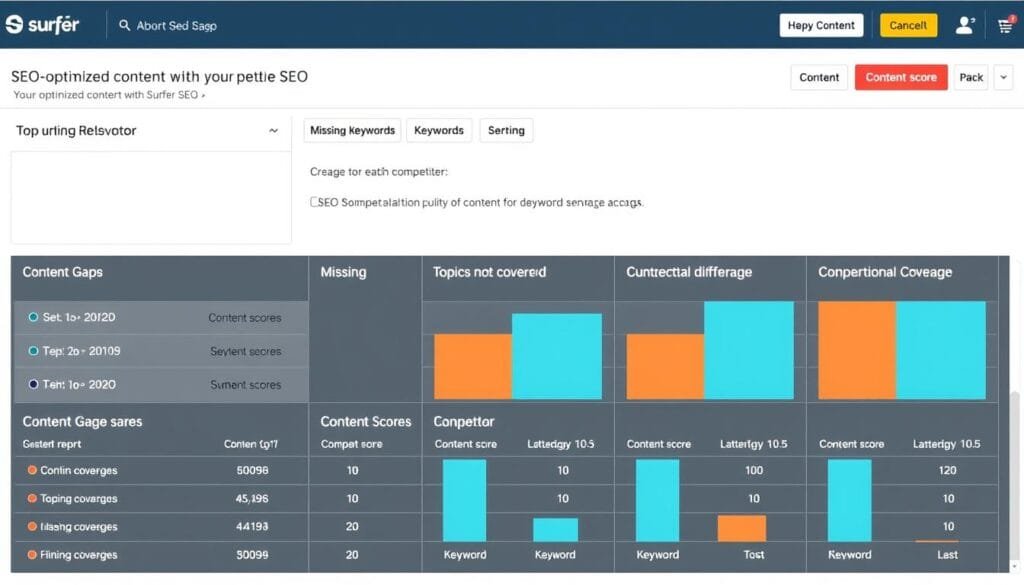Click the Surfer logo icon
Image resolution: width=1024 pixels, height=585 pixels.
(x=14, y=25)
